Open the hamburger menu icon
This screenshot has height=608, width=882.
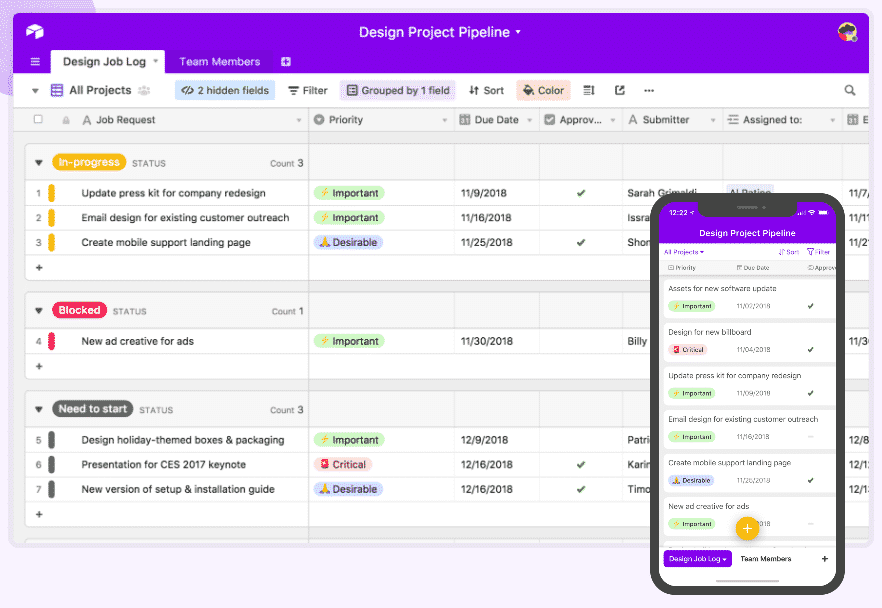pyautogui.click(x=35, y=62)
